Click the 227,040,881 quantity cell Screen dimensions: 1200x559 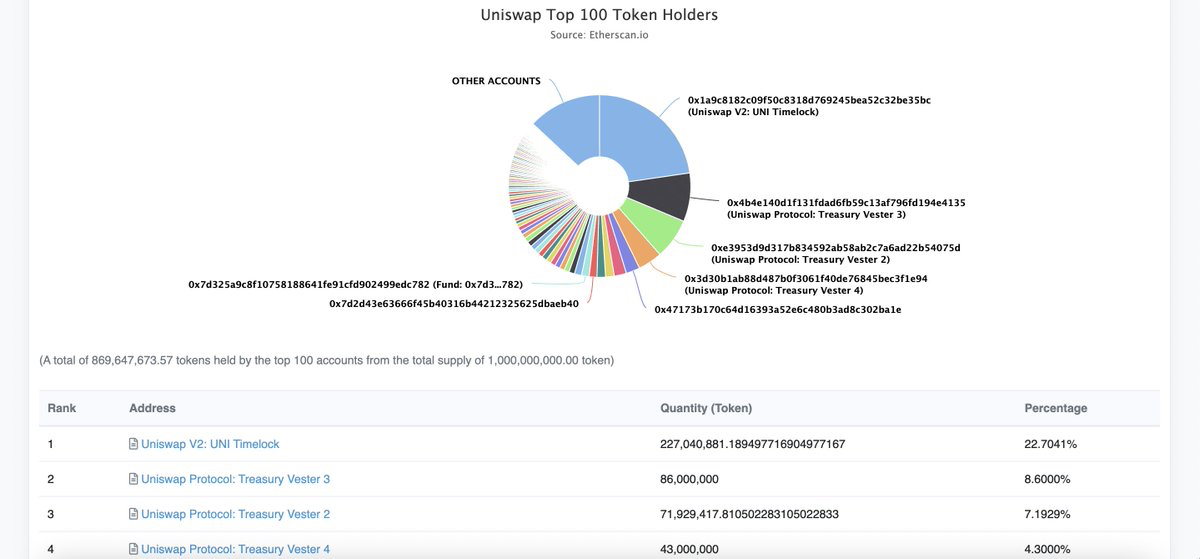(x=753, y=444)
